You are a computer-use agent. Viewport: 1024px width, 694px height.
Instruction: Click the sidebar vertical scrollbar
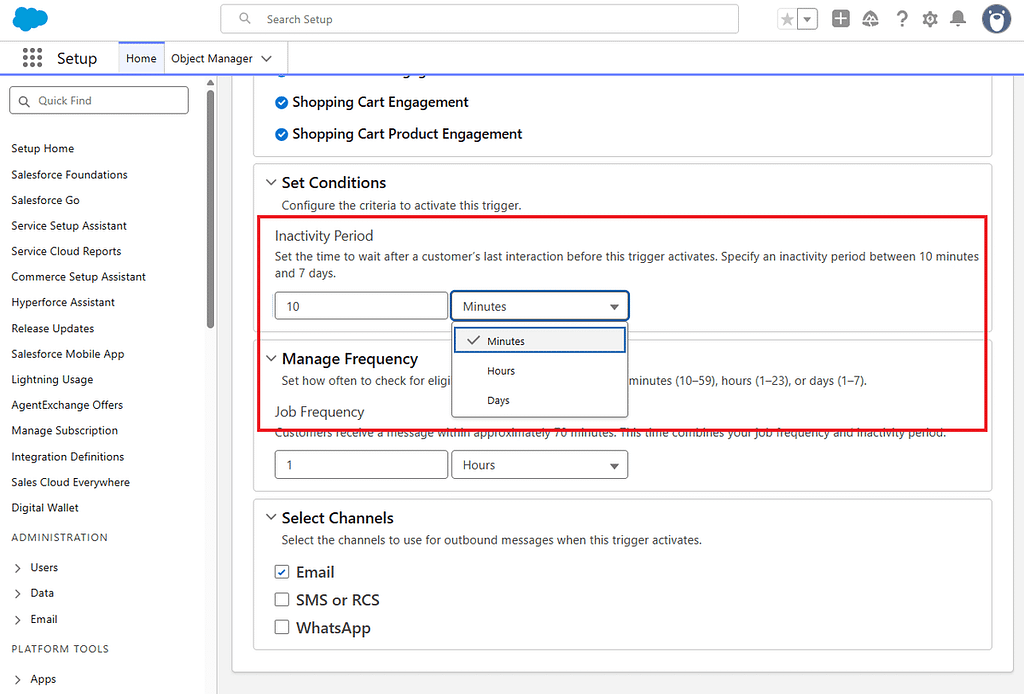[x=210, y=209]
